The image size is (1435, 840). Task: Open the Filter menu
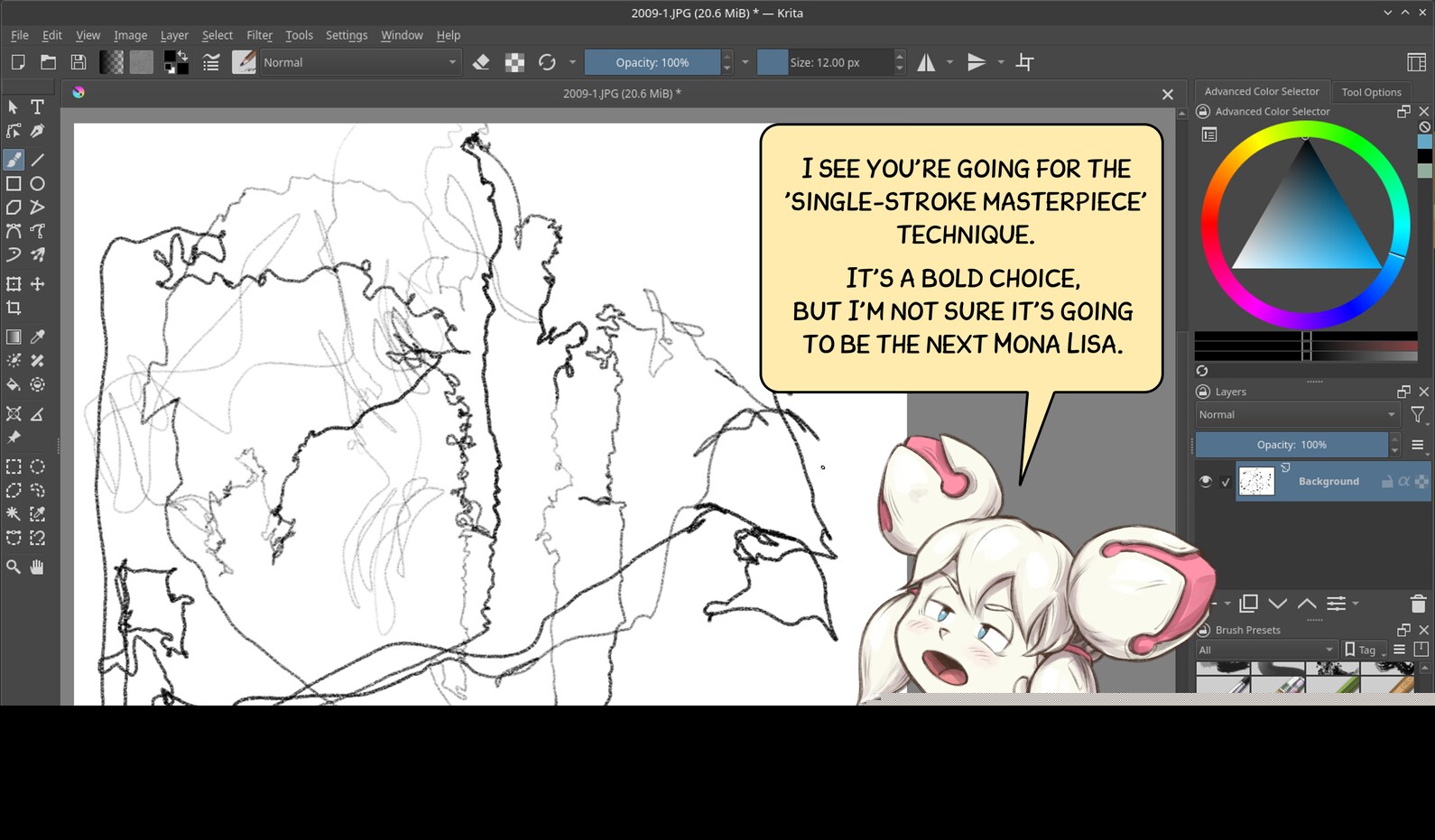(x=259, y=35)
